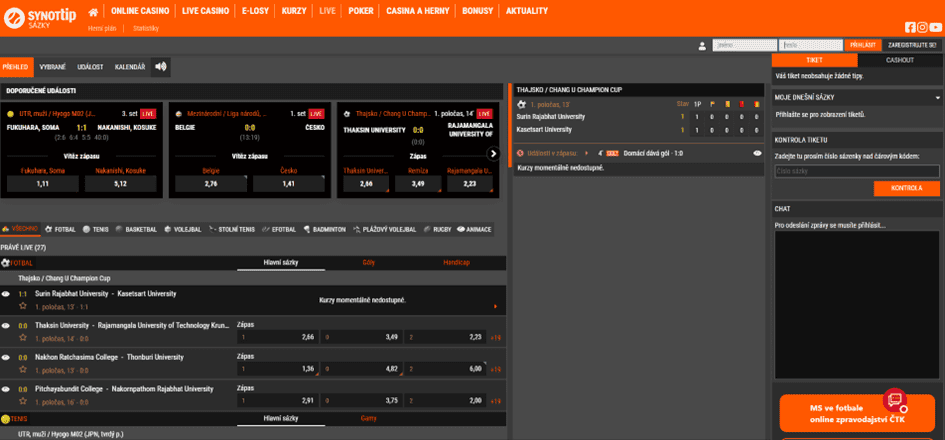Switch to the Kalendář tab
This screenshot has width=945, height=440.
(x=130, y=67)
